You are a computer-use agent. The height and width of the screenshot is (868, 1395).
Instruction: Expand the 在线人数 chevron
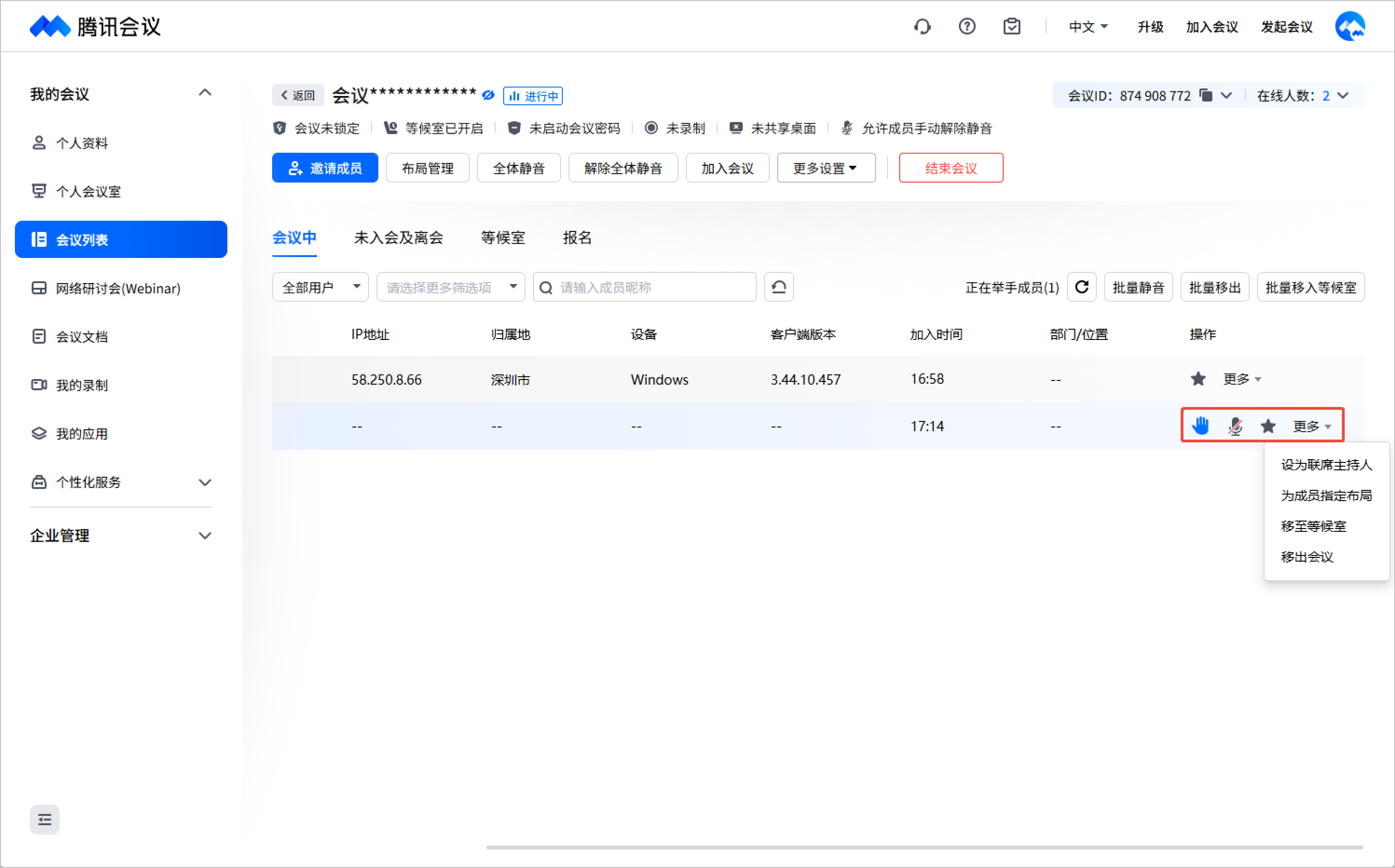[x=1343, y=95]
